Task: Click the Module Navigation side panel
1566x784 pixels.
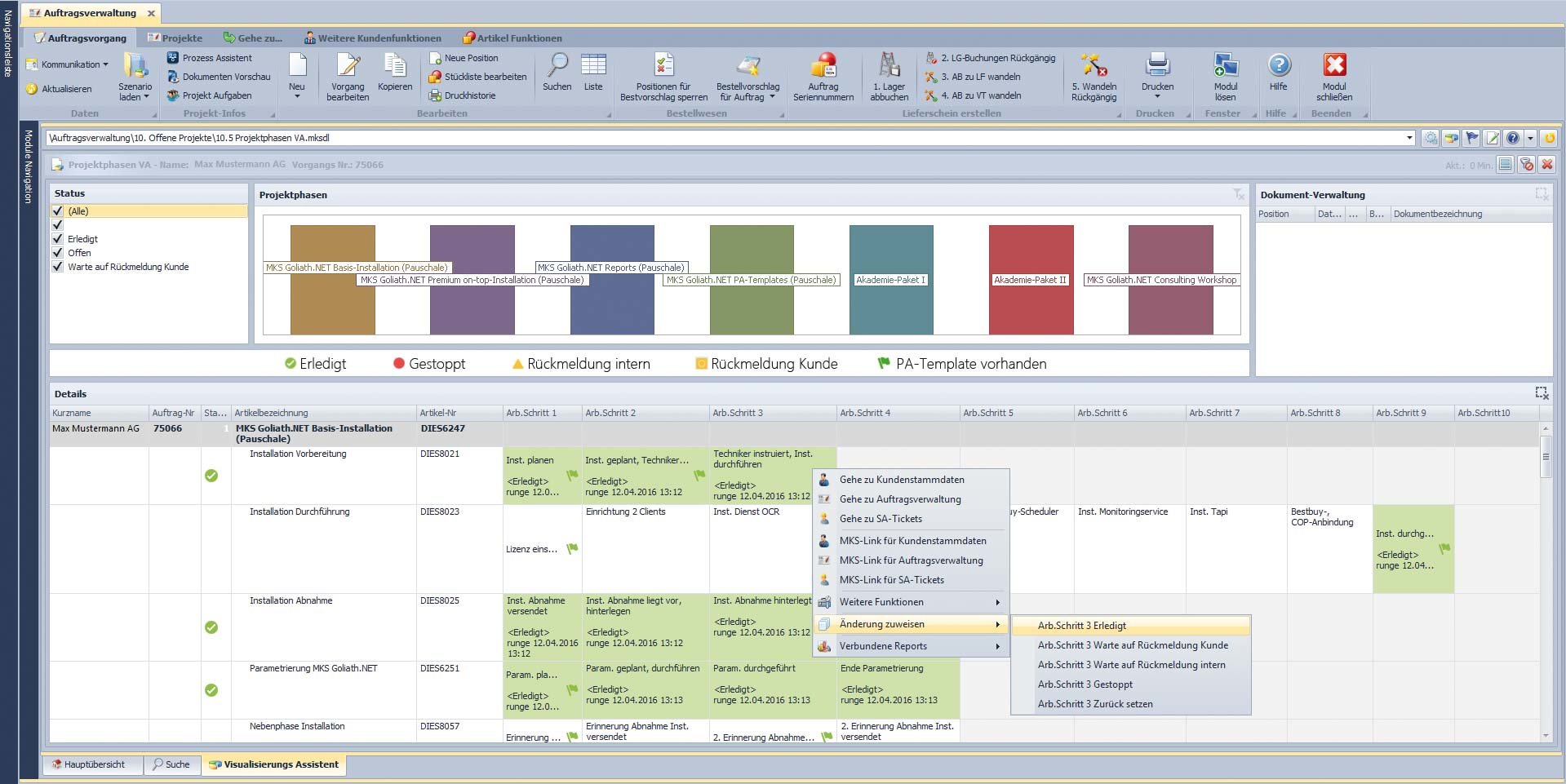Action: coord(29,166)
